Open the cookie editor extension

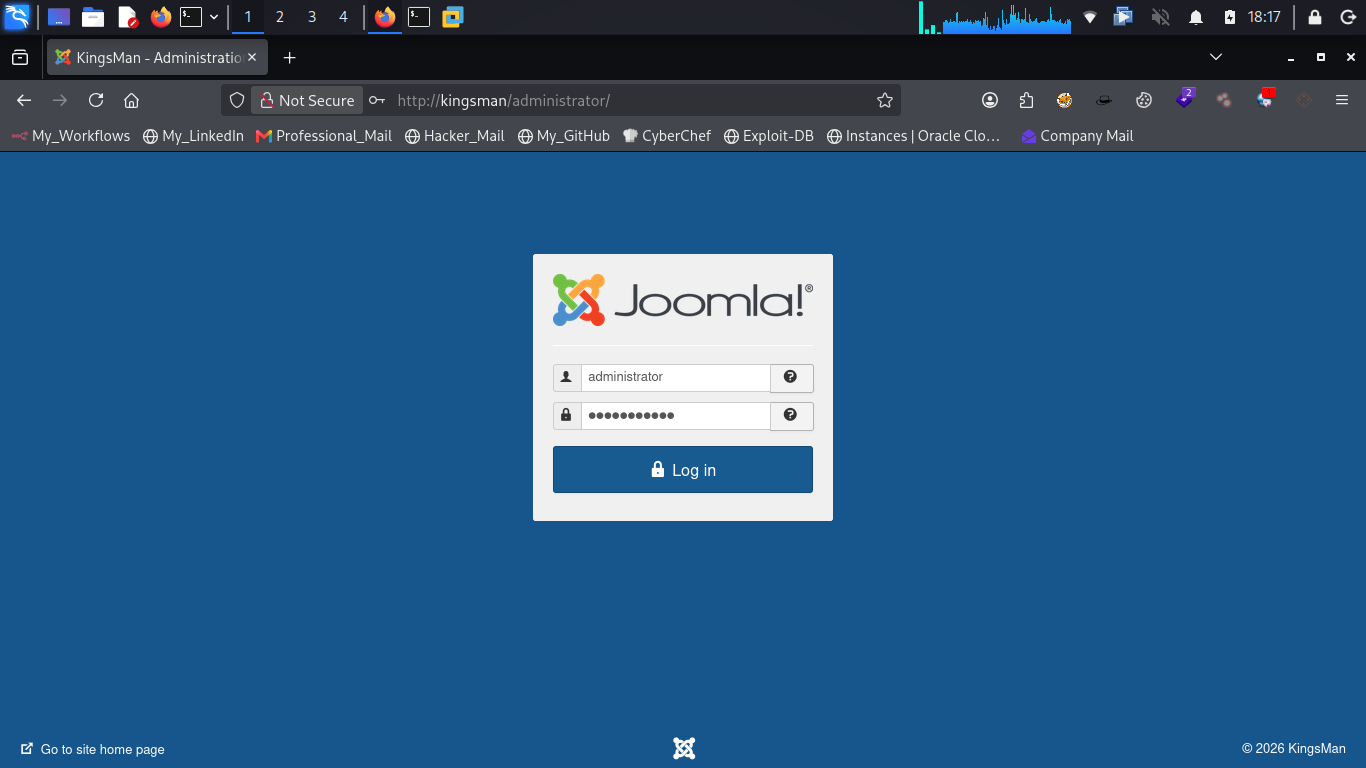coord(1144,100)
